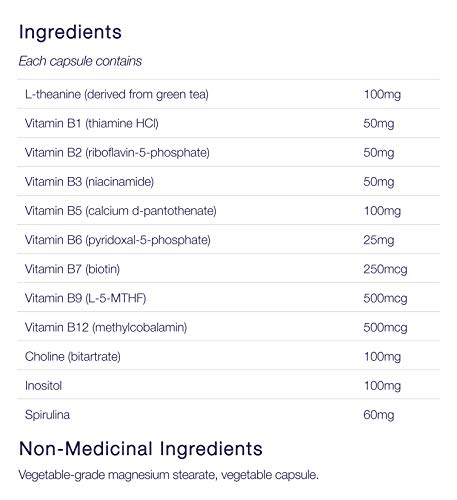Select the vegetable-grade magnesium stearate text
The height and width of the screenshot is (500, 457).
click(x=118, y=475)
